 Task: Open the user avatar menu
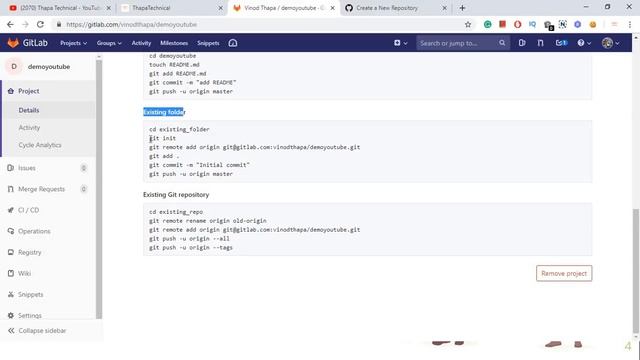(x=611, y=43)
